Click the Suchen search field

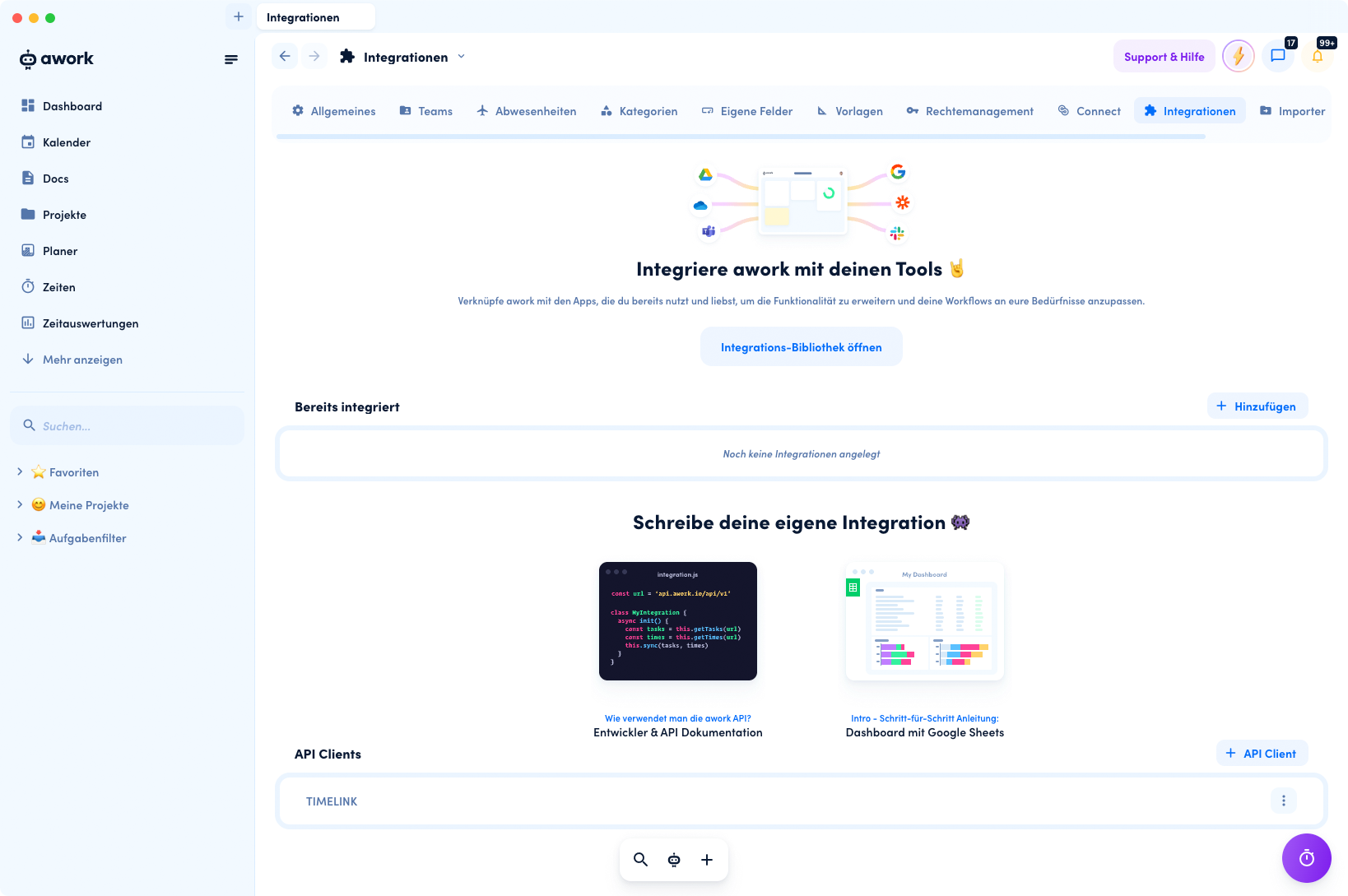[127, 425]
